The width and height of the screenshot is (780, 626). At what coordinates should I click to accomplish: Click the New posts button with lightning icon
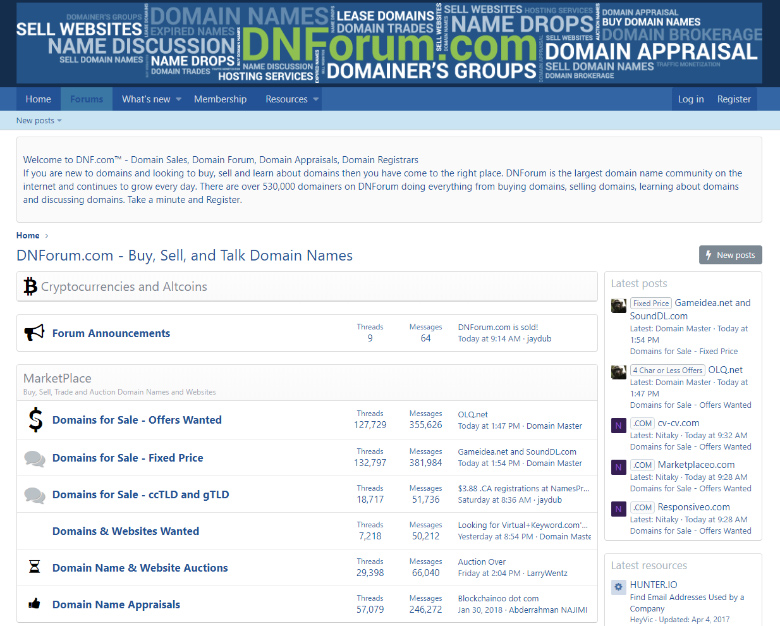(x=730, y=255)
